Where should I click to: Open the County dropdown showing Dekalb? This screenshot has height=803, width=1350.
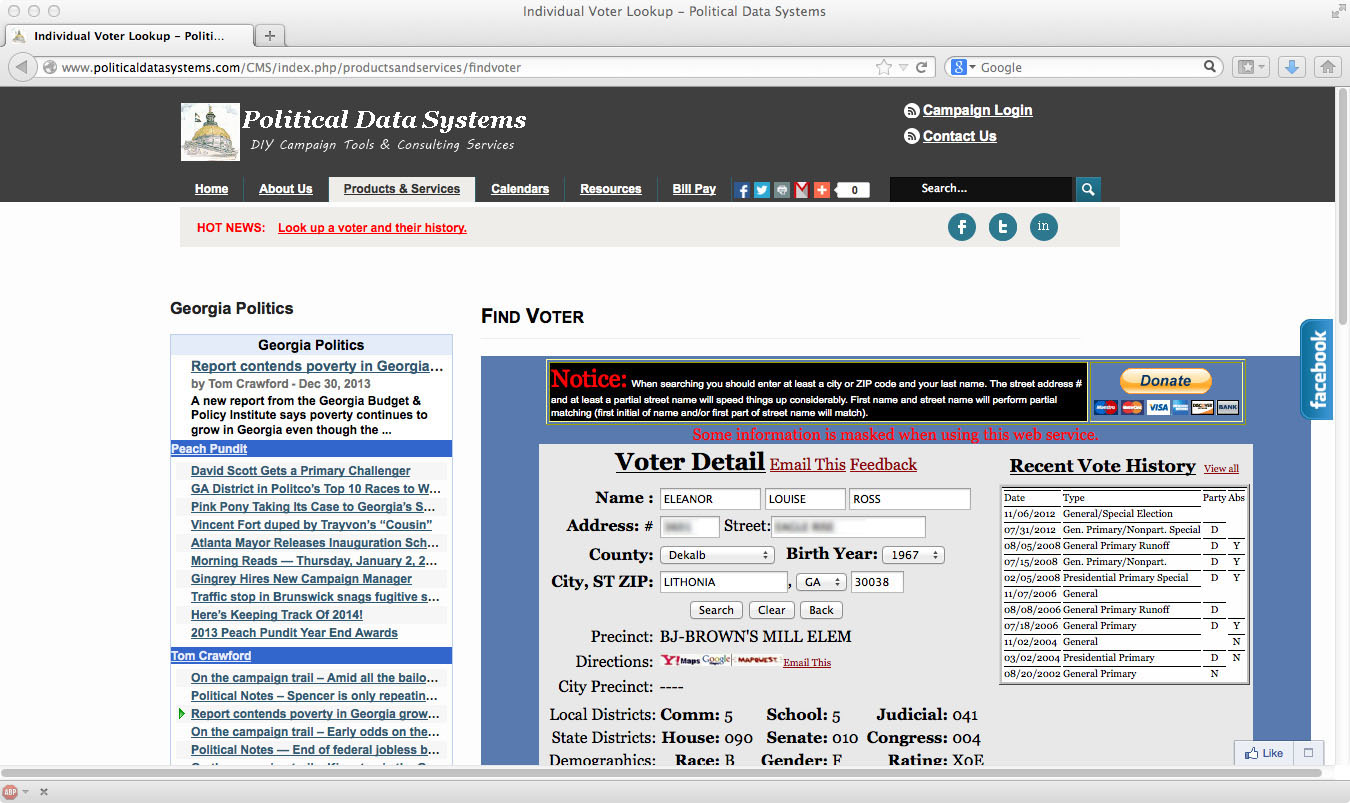point(717,555)
